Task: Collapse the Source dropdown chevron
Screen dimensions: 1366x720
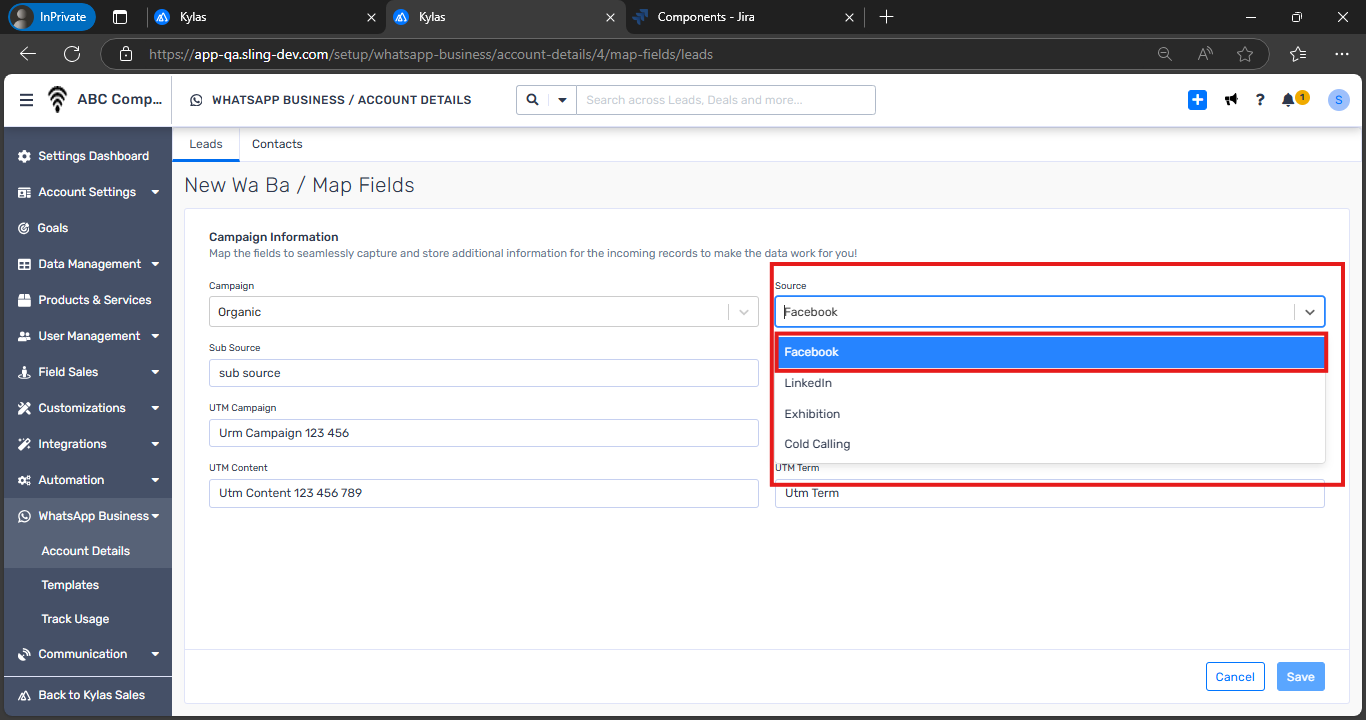Action: tap(1310, 312)
